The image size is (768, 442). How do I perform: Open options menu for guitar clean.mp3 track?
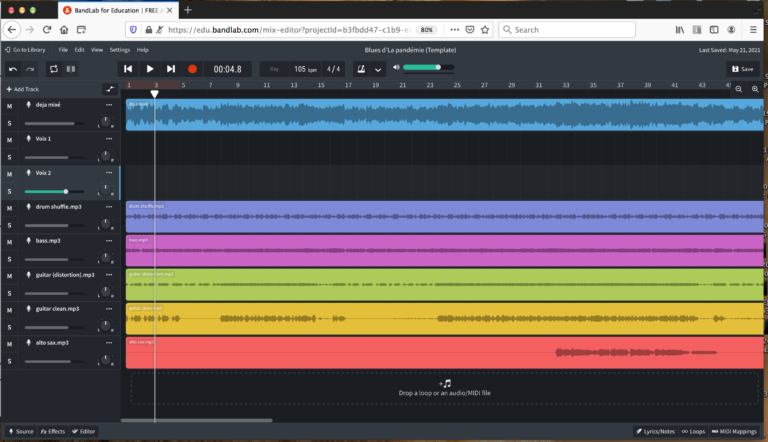coord(109,309)
